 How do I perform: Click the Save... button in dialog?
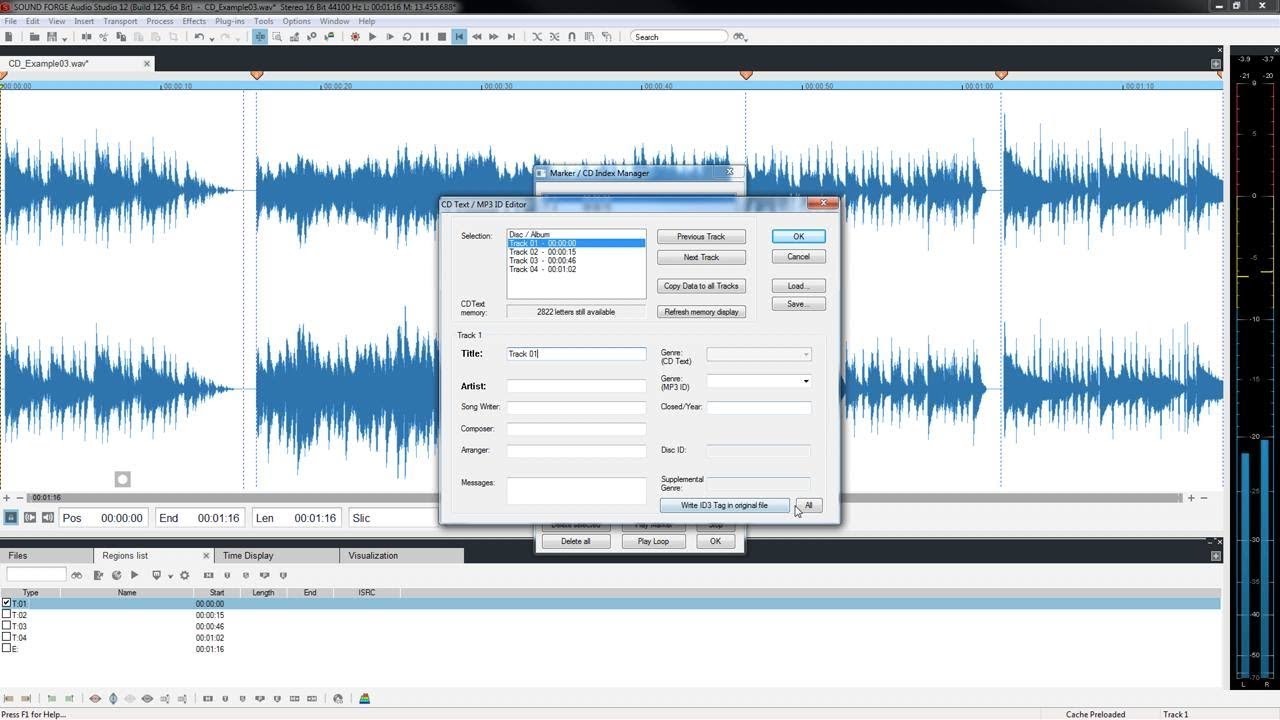pos(798,304)
